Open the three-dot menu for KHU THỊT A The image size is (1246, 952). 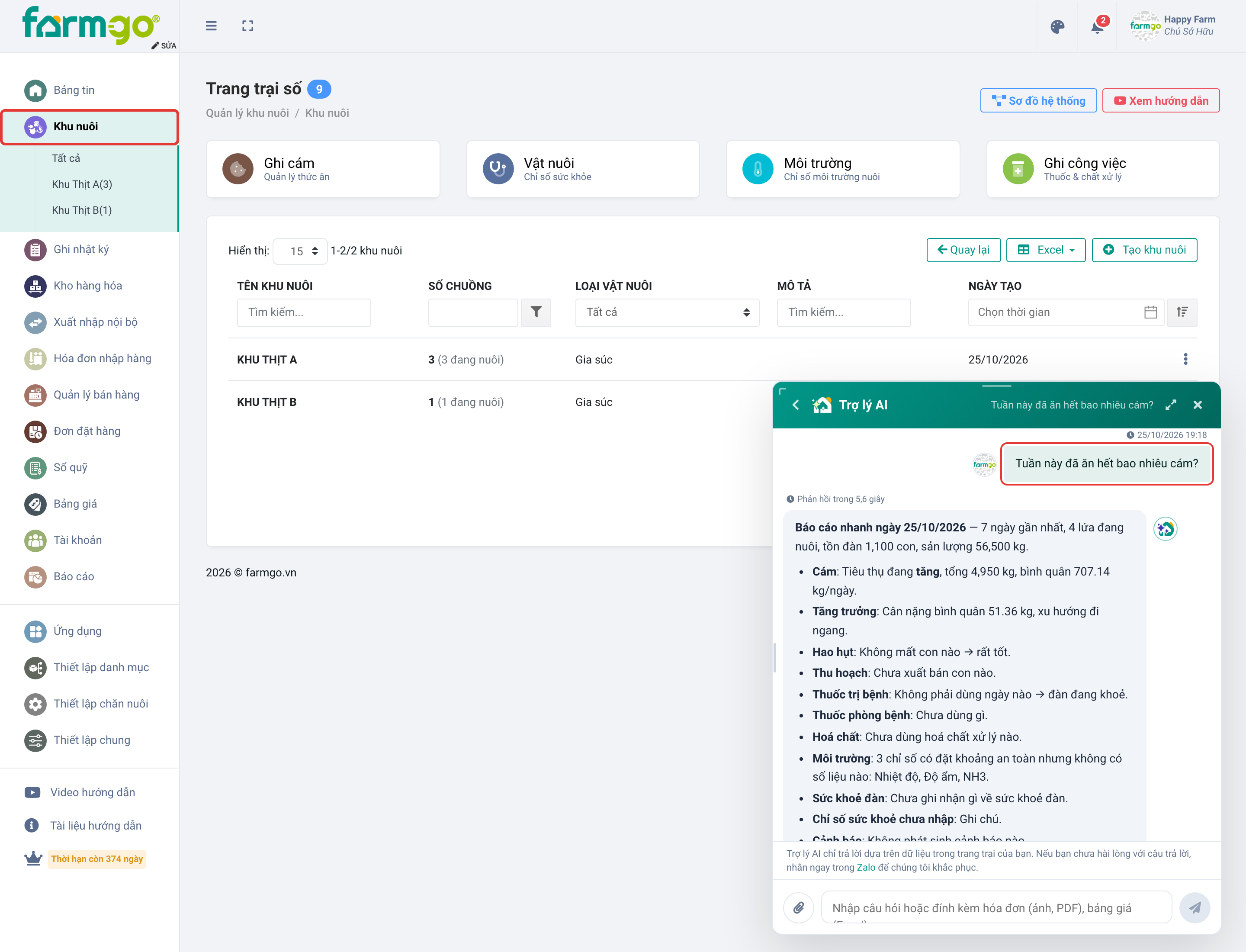pyautogui.click(x=1185, y=359)
